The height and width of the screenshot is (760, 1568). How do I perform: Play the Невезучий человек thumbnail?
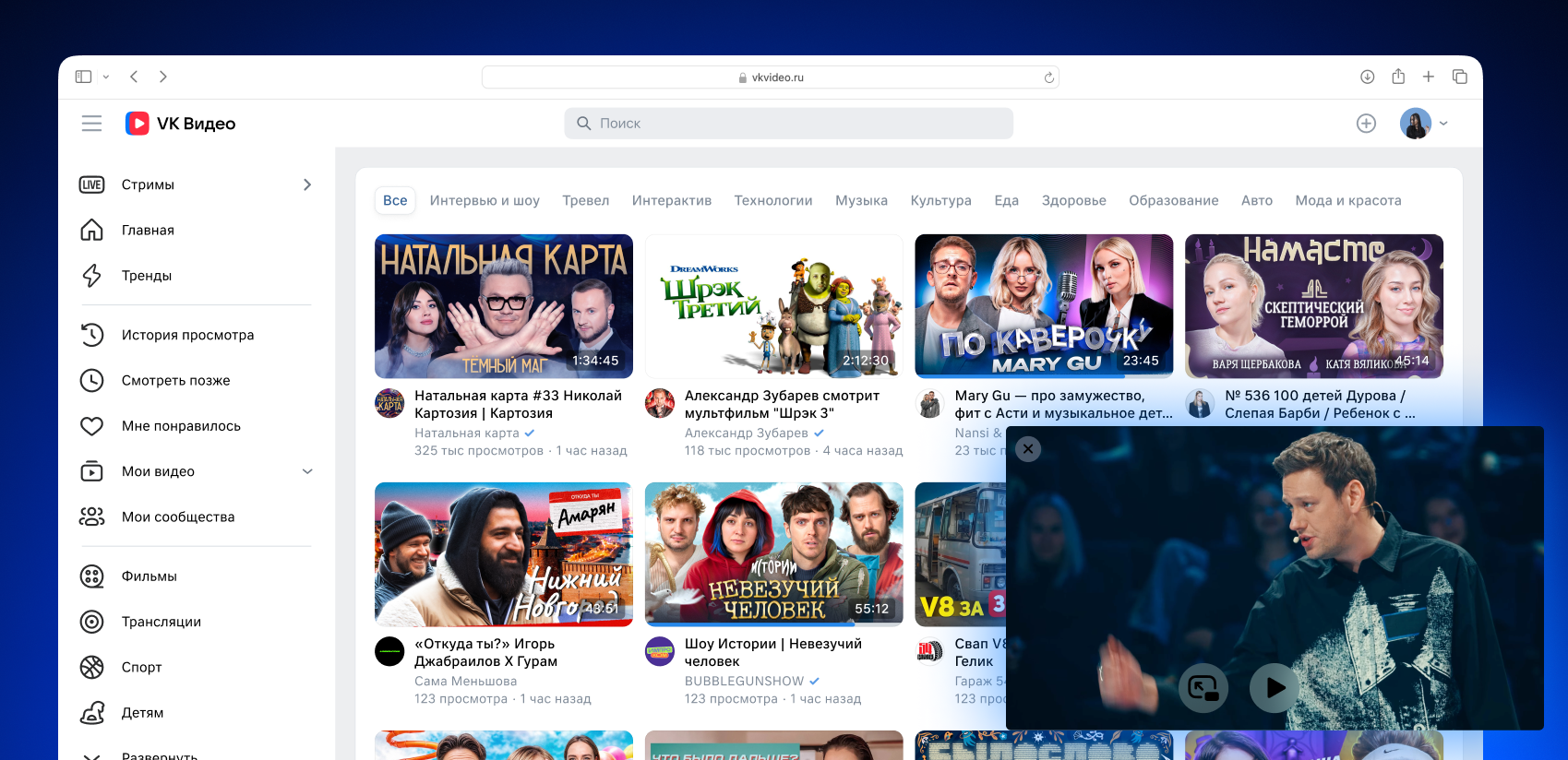tap(774, 554)
